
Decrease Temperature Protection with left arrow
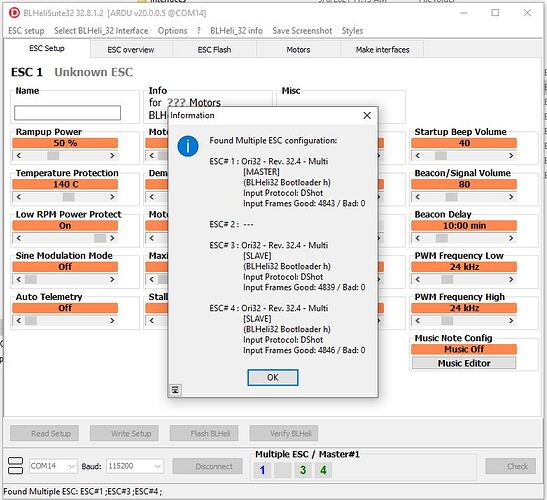[x=19, y=197]
